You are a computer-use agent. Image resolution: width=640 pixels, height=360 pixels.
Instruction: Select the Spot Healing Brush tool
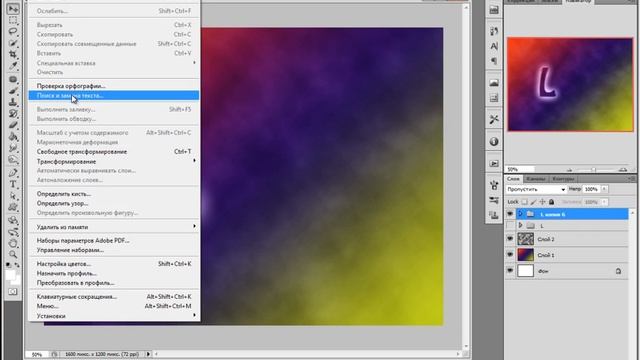coord(13,80)
